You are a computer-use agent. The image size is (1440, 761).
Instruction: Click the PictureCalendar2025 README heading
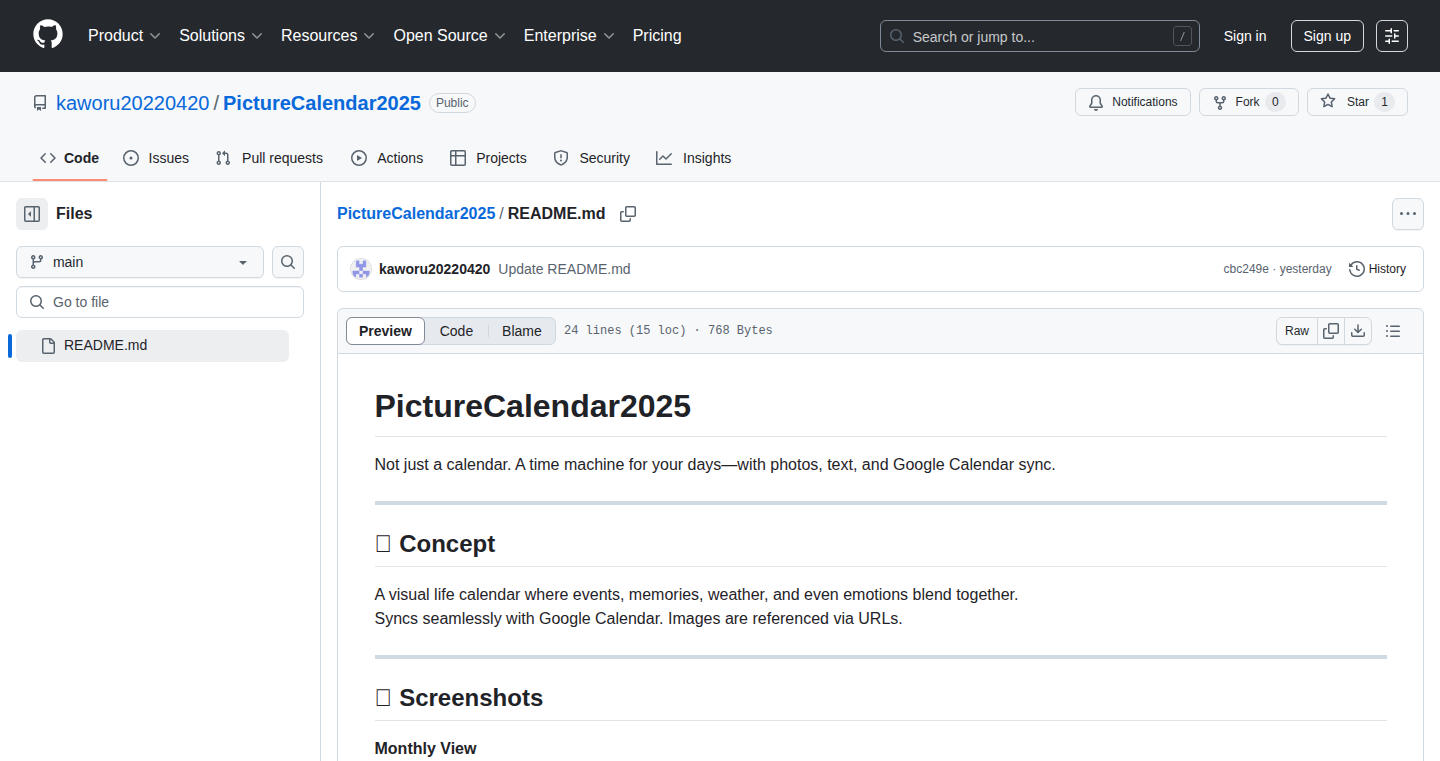pyautogui.click(x=533, y=406)
